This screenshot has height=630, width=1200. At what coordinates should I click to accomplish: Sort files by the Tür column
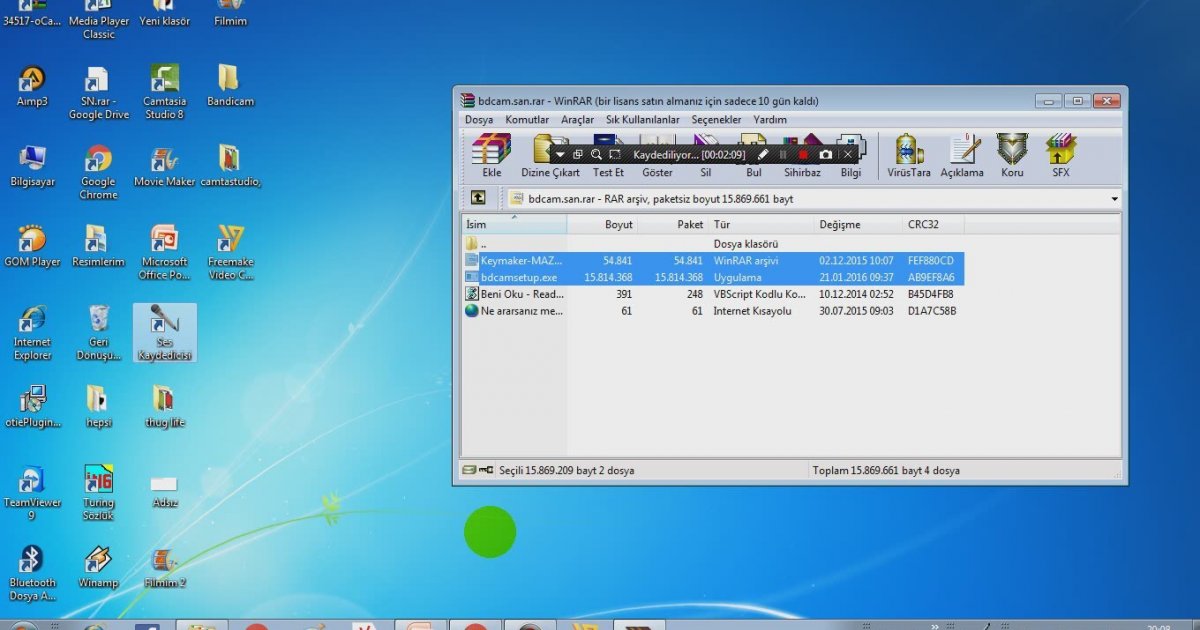[761, 225]
